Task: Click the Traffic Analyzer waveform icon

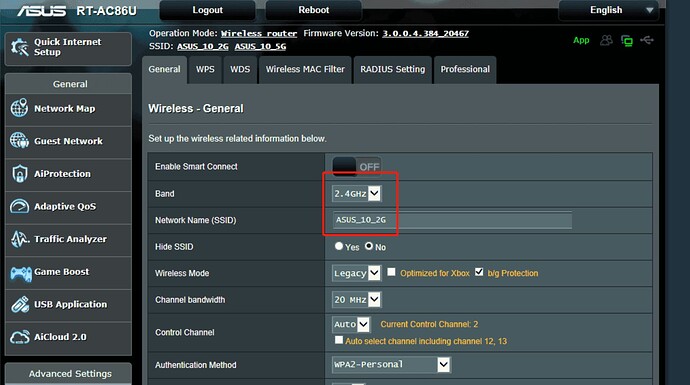Action: [x=20, y=239]
